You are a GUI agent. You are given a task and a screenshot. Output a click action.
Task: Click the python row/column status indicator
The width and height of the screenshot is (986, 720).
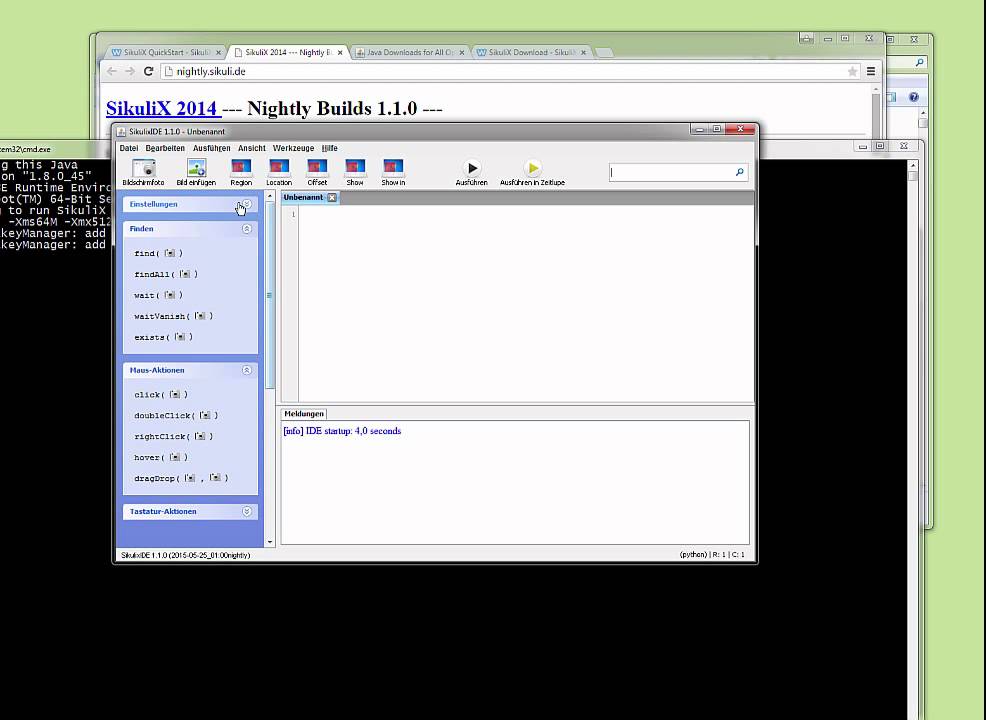712,555
